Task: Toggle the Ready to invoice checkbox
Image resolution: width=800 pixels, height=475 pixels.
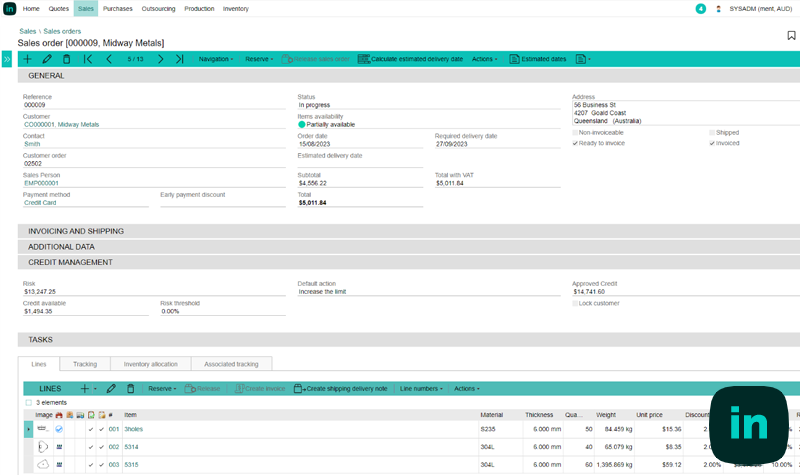Action: (x=575, y=143)
